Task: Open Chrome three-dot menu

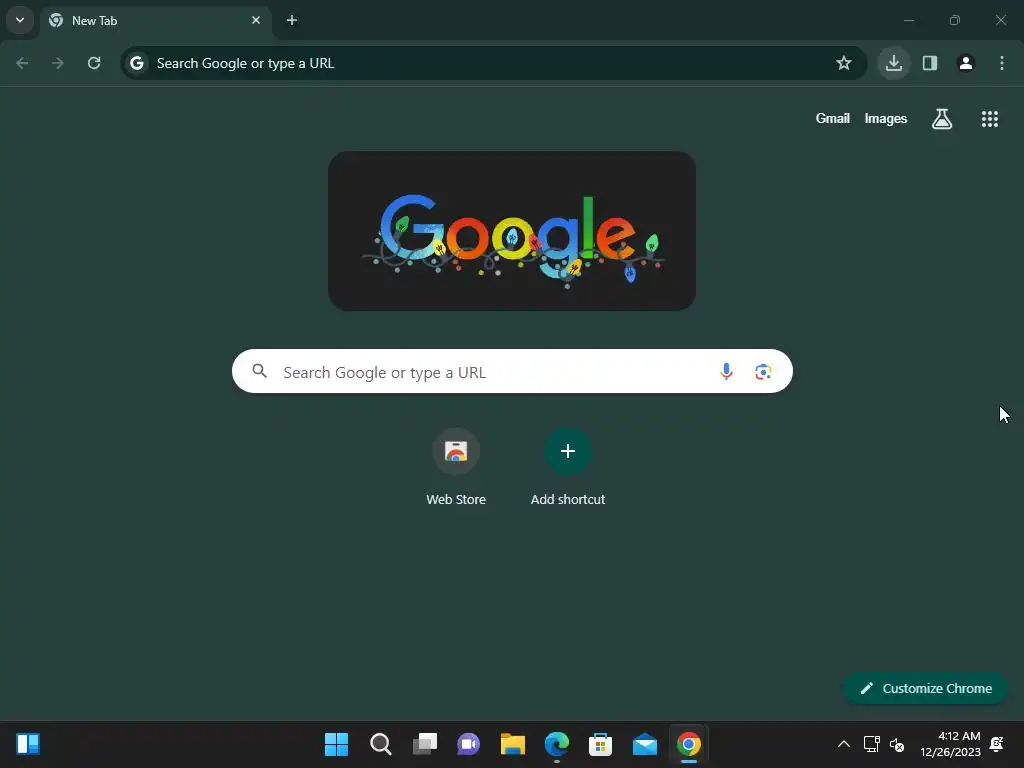Action: click(1002, 63)
